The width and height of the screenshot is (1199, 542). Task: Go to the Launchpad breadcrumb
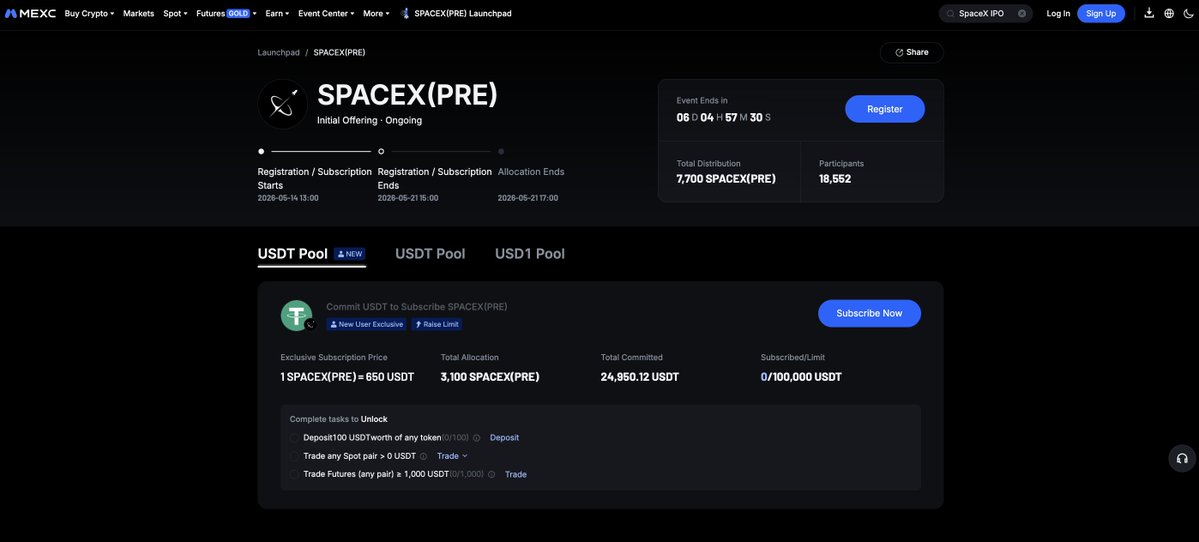(278, 53)
